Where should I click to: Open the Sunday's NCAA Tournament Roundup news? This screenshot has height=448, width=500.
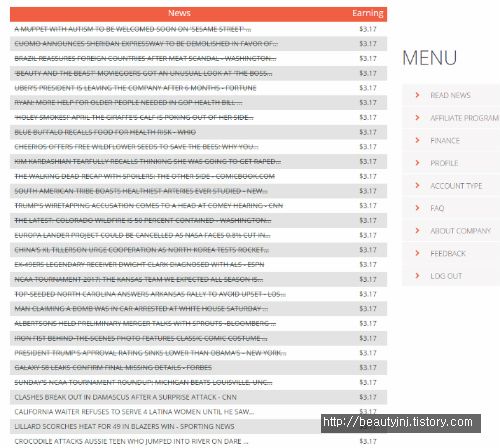pyautogui.click(x=143, y=382)
